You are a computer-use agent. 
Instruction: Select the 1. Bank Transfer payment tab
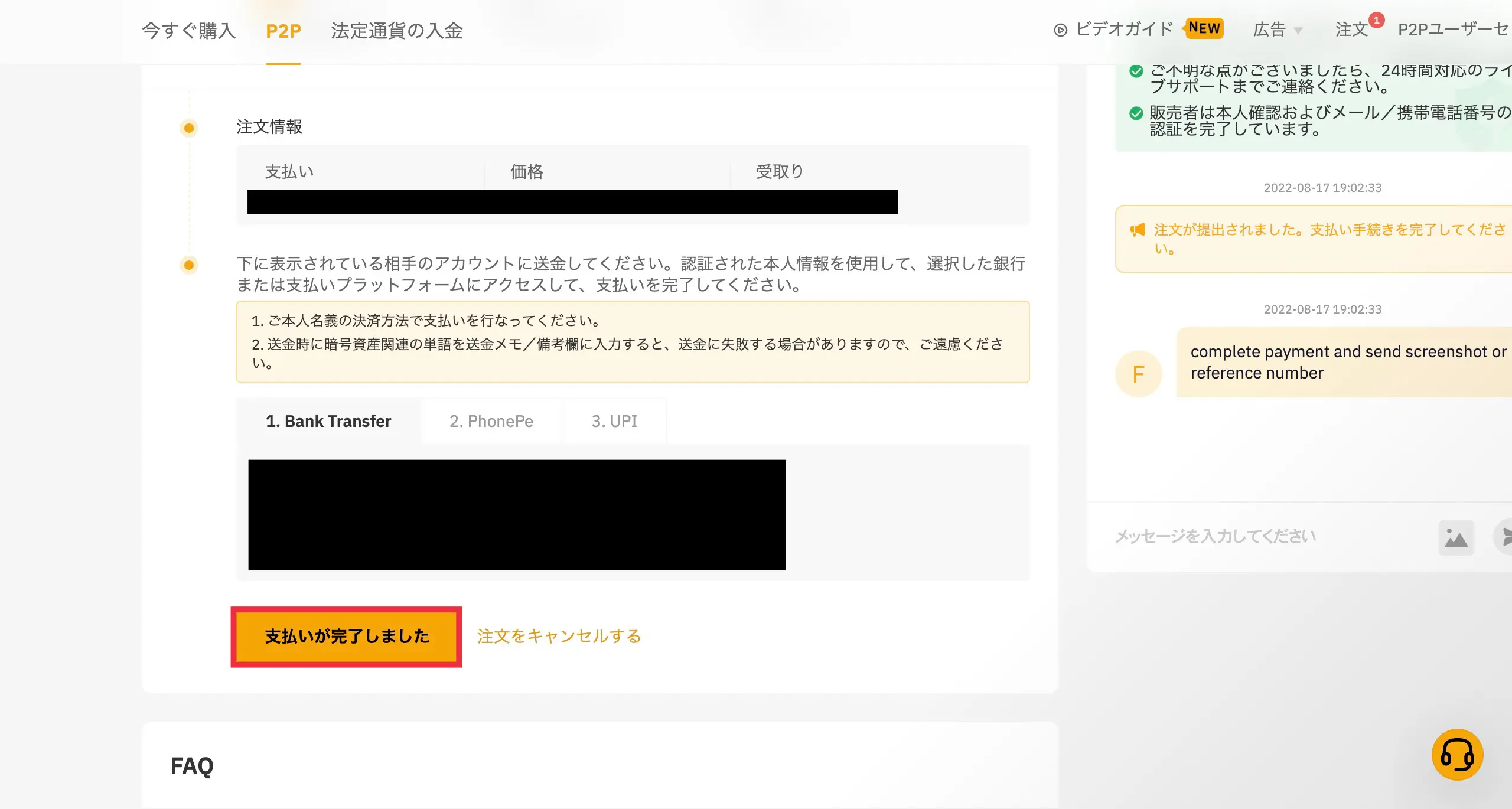[328, 421]
